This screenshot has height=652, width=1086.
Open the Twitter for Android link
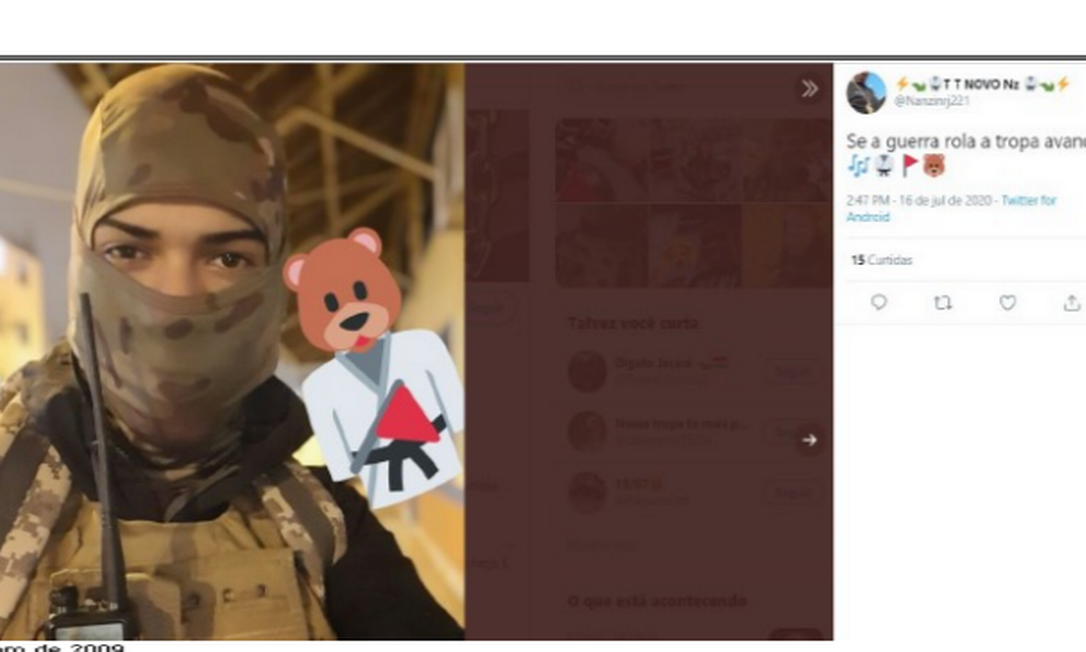click(950, 208)
